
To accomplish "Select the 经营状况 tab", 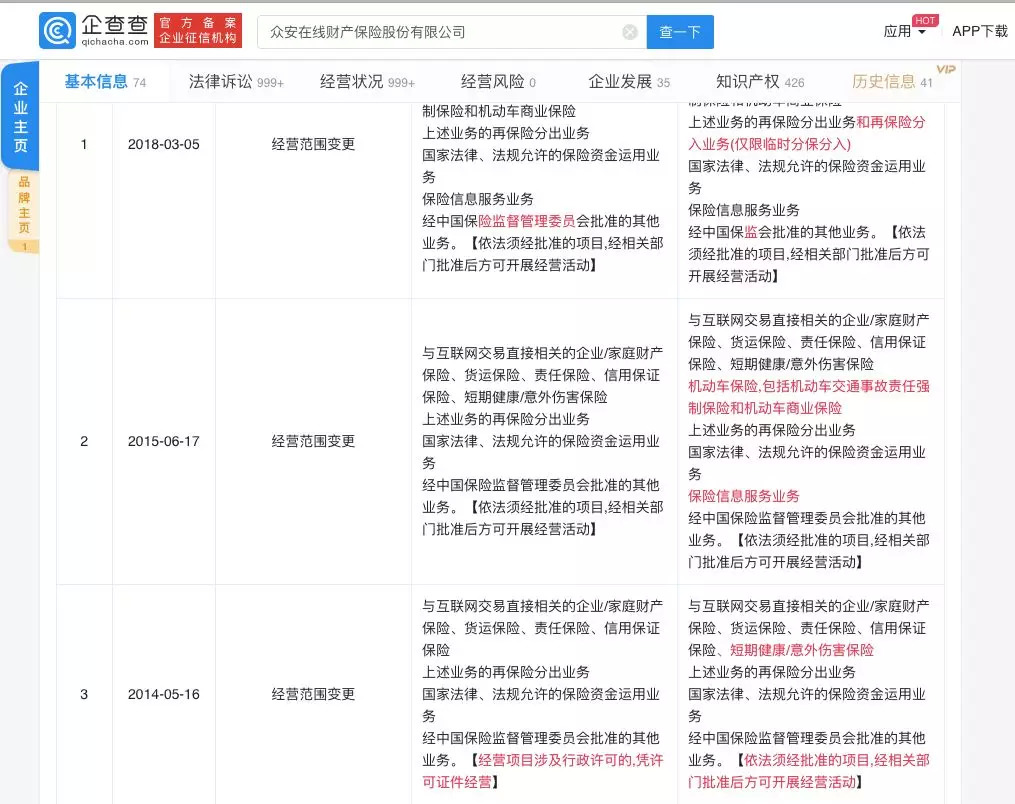I will (367, 82).
